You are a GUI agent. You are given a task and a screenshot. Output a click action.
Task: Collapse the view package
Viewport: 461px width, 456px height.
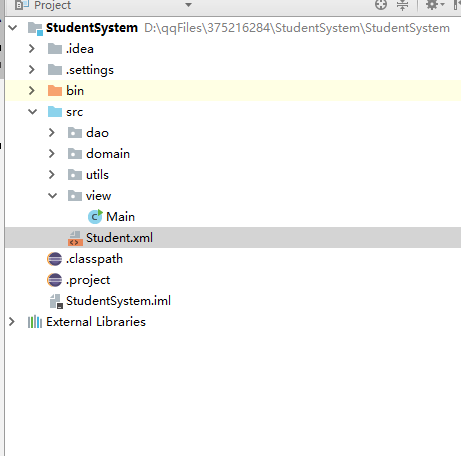[52, 196]
